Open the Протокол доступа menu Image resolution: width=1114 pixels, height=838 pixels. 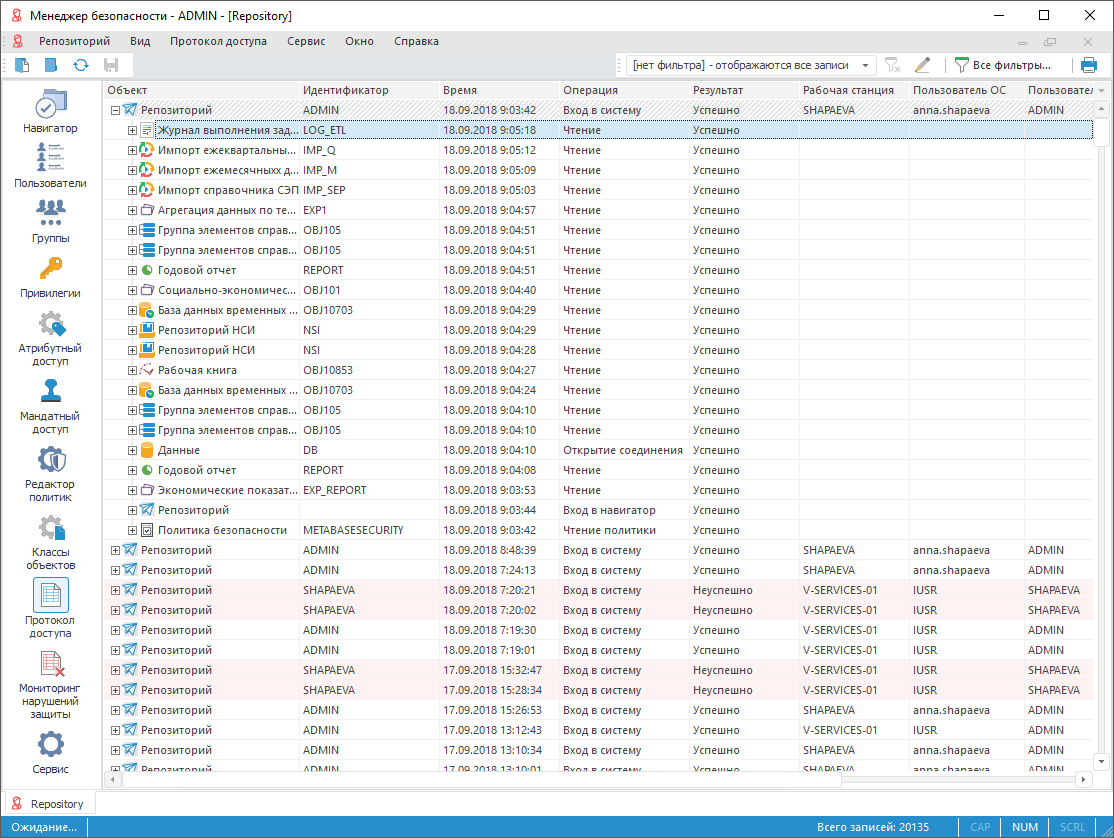[218, 41]
